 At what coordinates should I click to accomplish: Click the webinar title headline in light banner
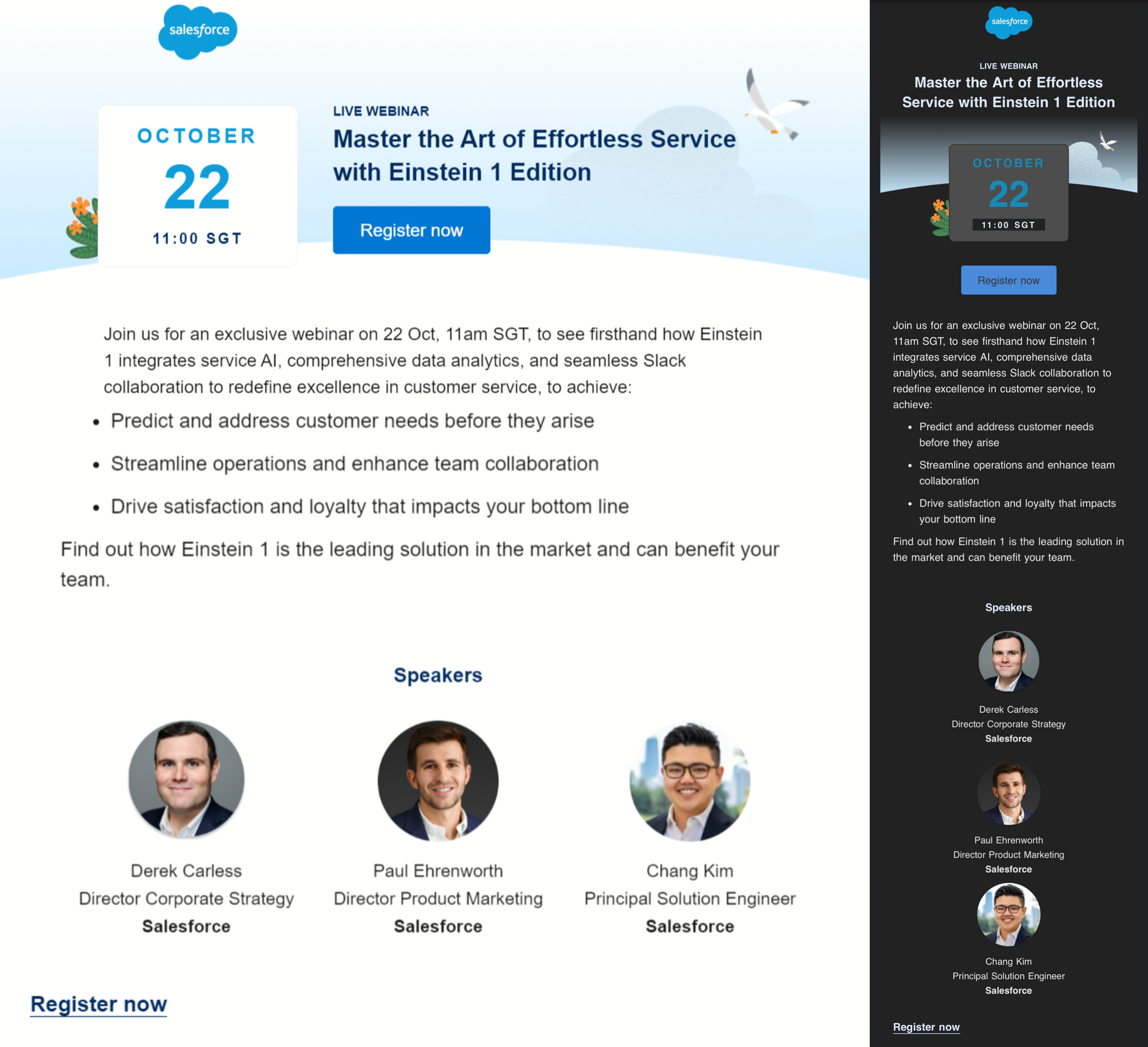click(x=534, y=155)
